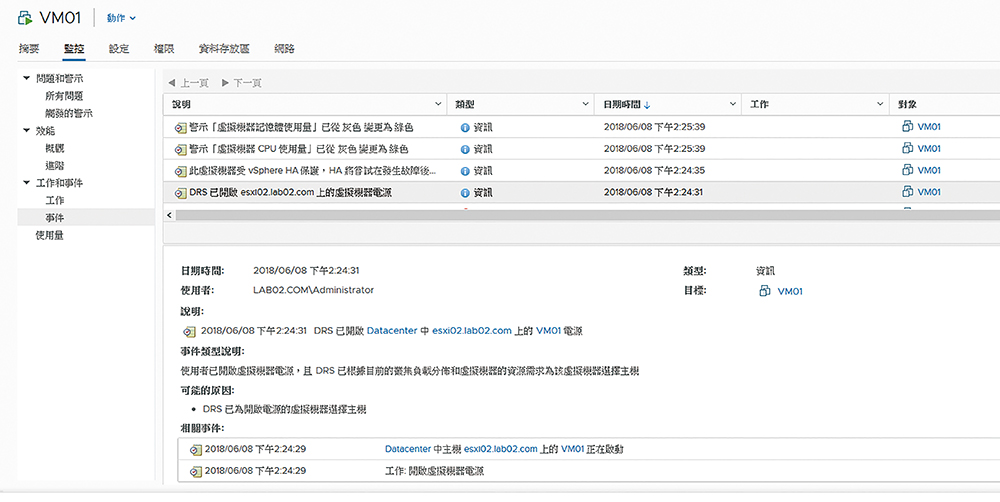Select related event 工作: 開啟虛擬機器電源

point(434,471)
